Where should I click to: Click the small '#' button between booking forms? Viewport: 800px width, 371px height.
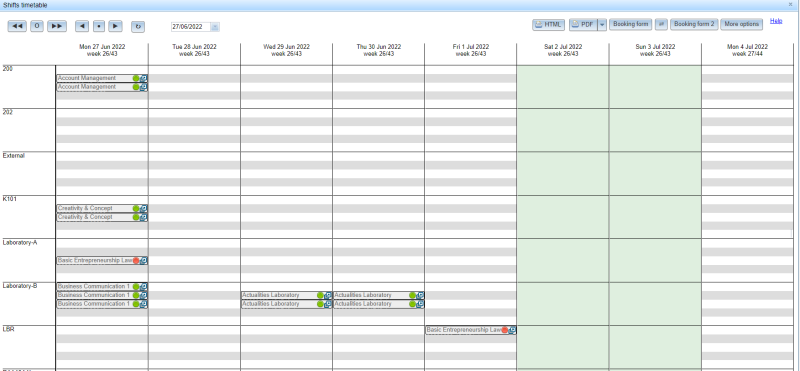[x=661, y=24]
